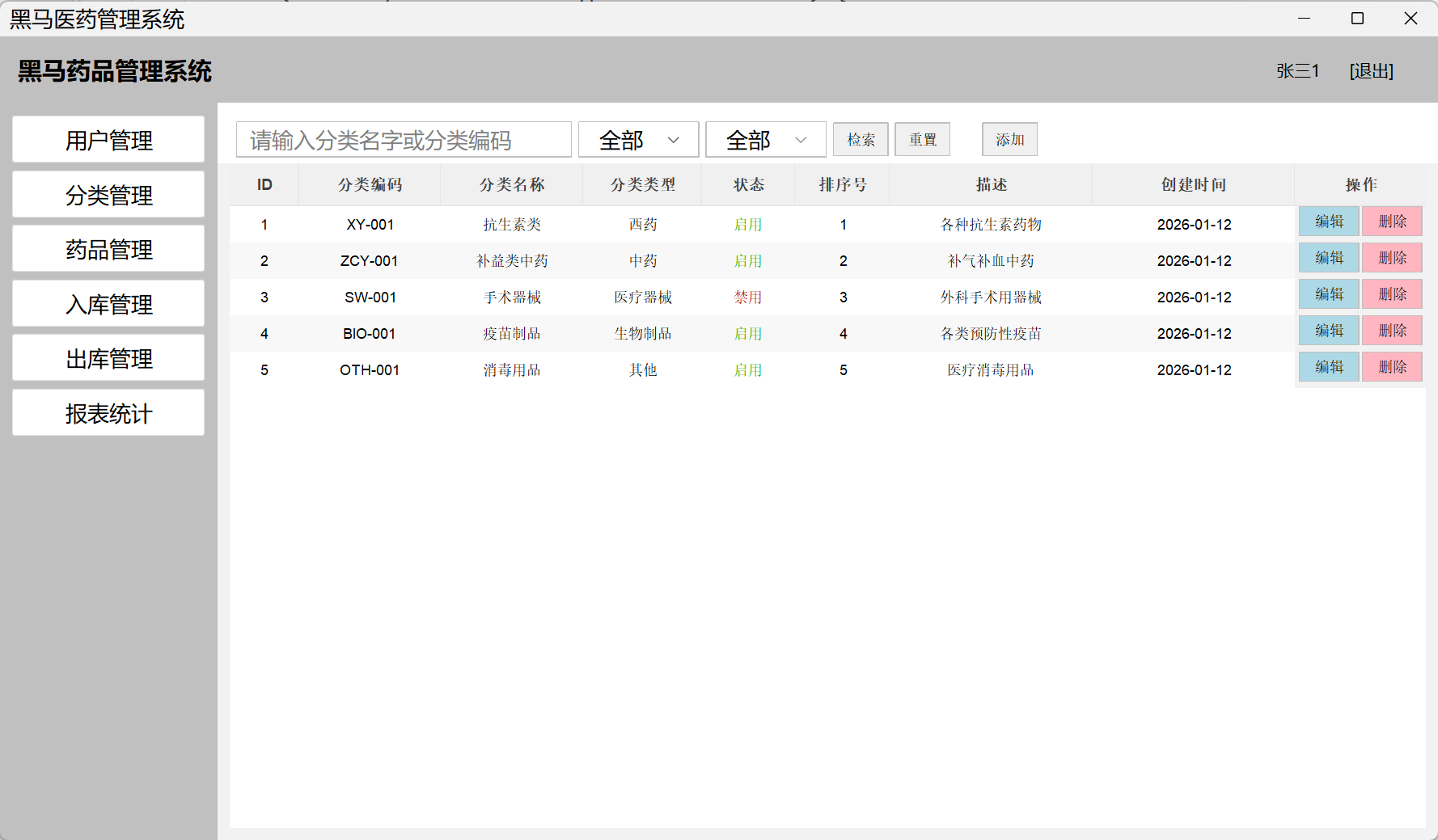Edit the XY-001 抗生素类 row
This screenshot has width=1438, height=840.
point(1328,222)
